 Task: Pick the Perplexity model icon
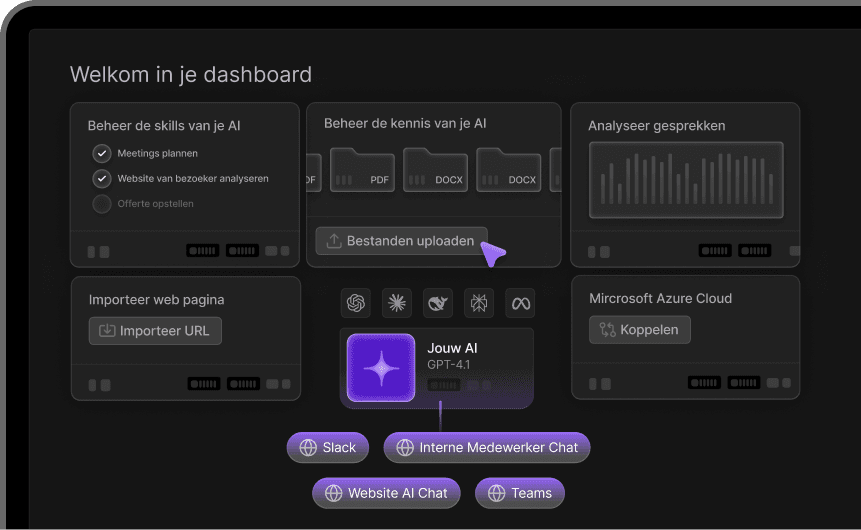[479, 303]
